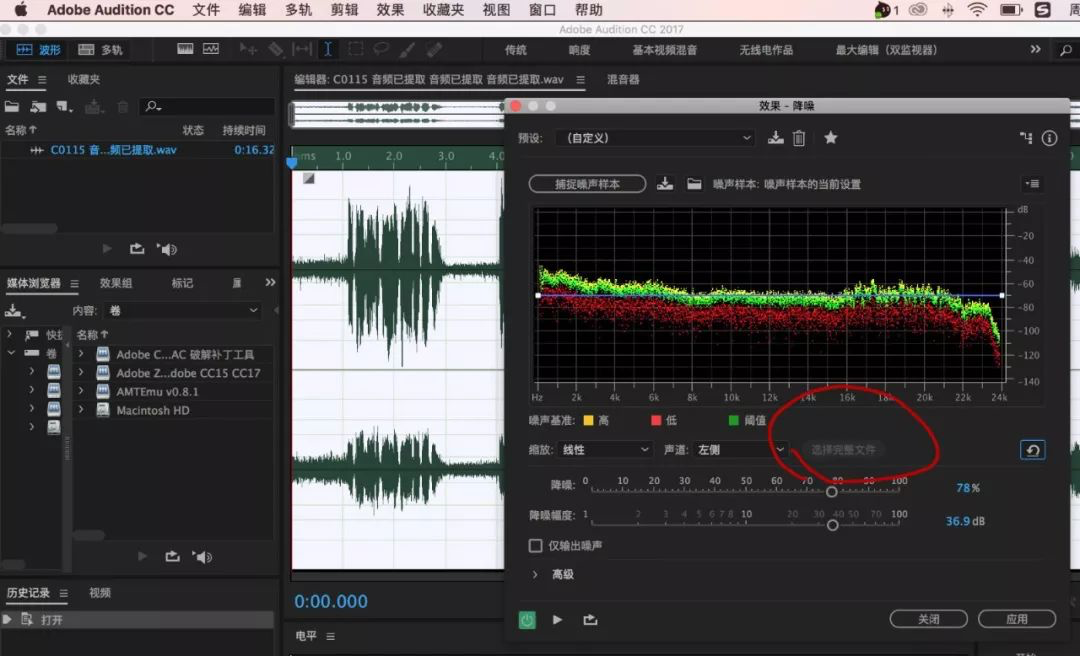Click the open file folder icon in 文件 panel

(x=12, y=107)
